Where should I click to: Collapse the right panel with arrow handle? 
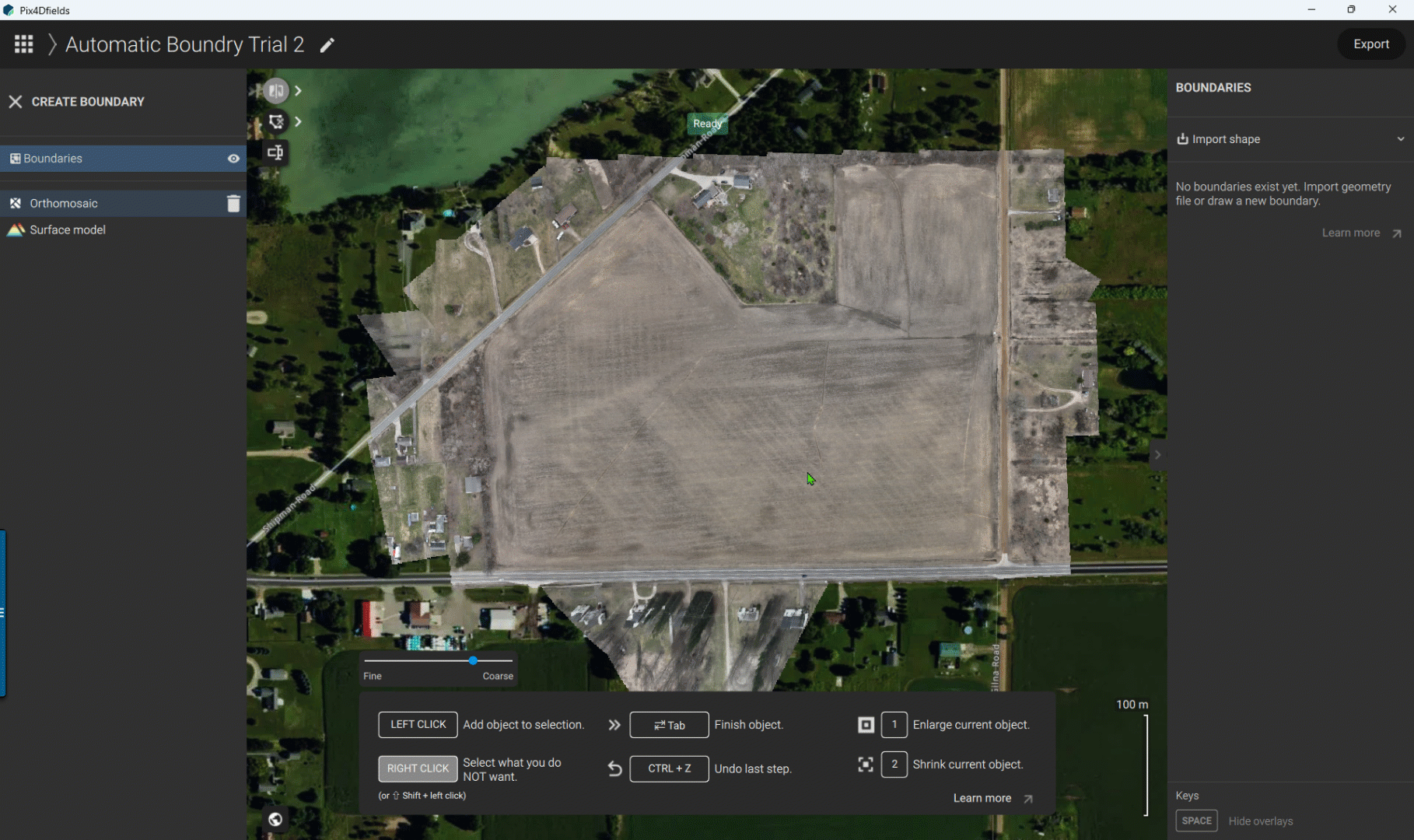point(1157,455)
